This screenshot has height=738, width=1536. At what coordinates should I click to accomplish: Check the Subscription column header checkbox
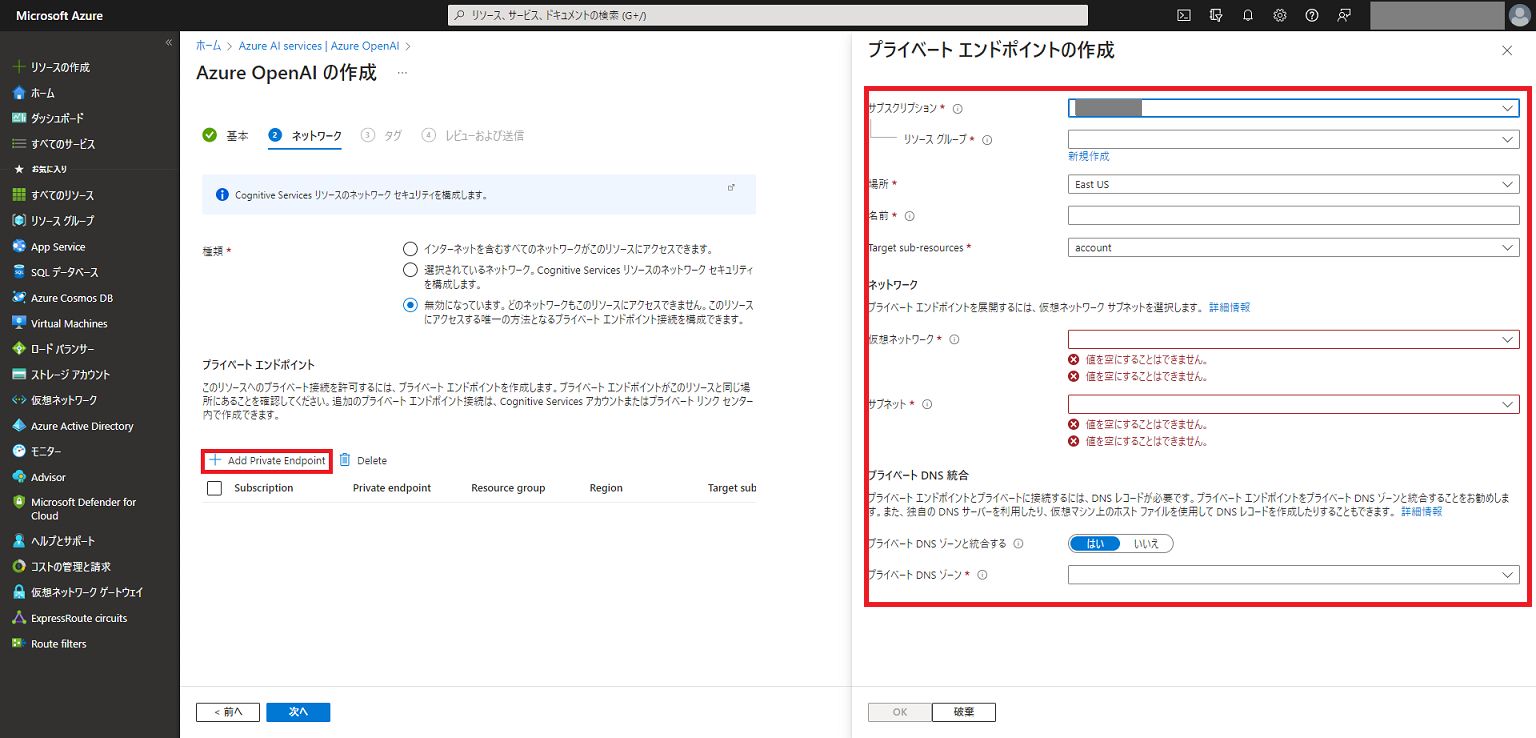[215, 488]
